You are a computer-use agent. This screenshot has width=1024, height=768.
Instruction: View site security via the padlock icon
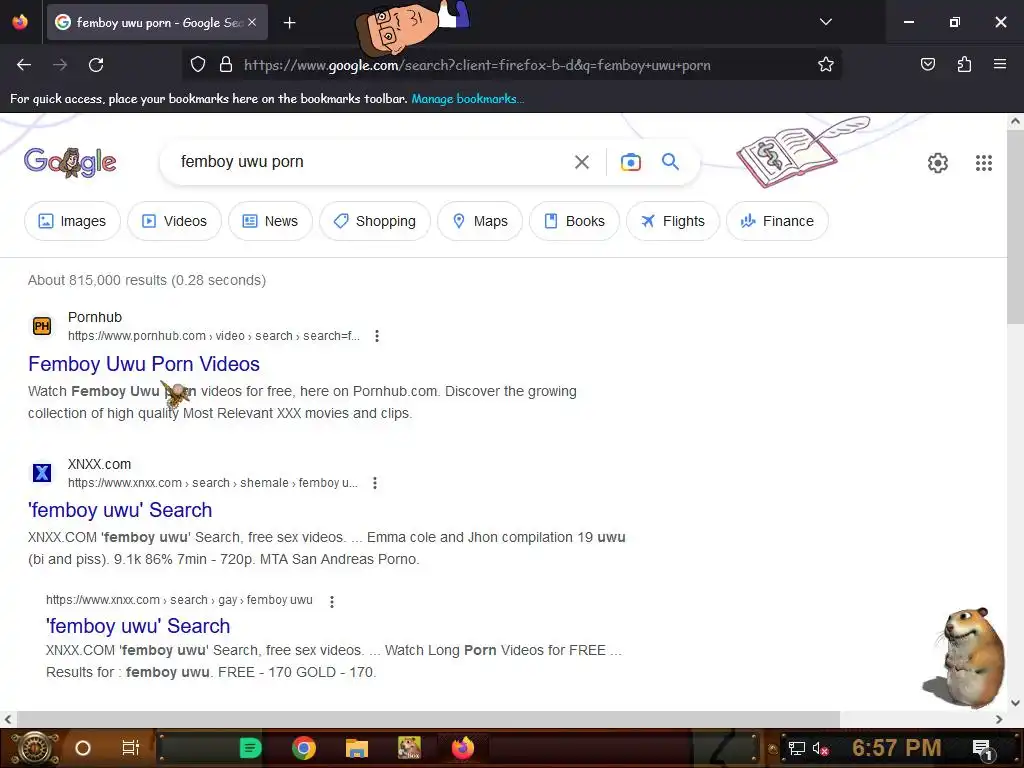coord(226,64)
